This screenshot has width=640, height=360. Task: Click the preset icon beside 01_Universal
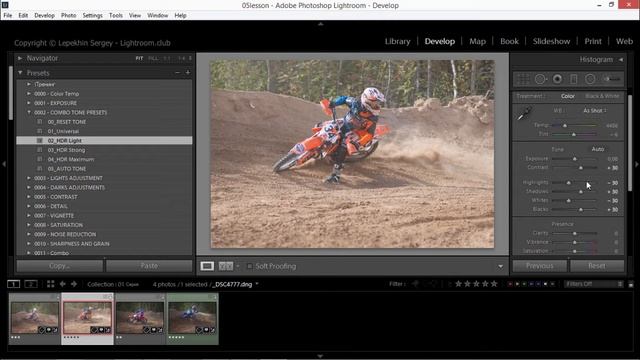coord(40,131)
